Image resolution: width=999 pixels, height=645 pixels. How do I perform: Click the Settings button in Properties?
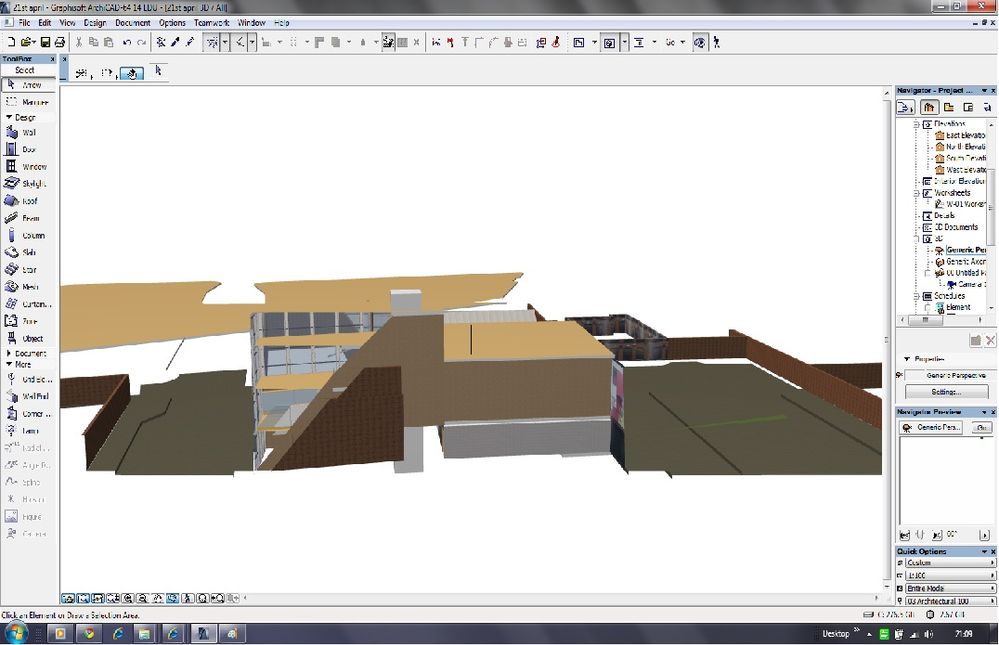[x=946, y=392]
